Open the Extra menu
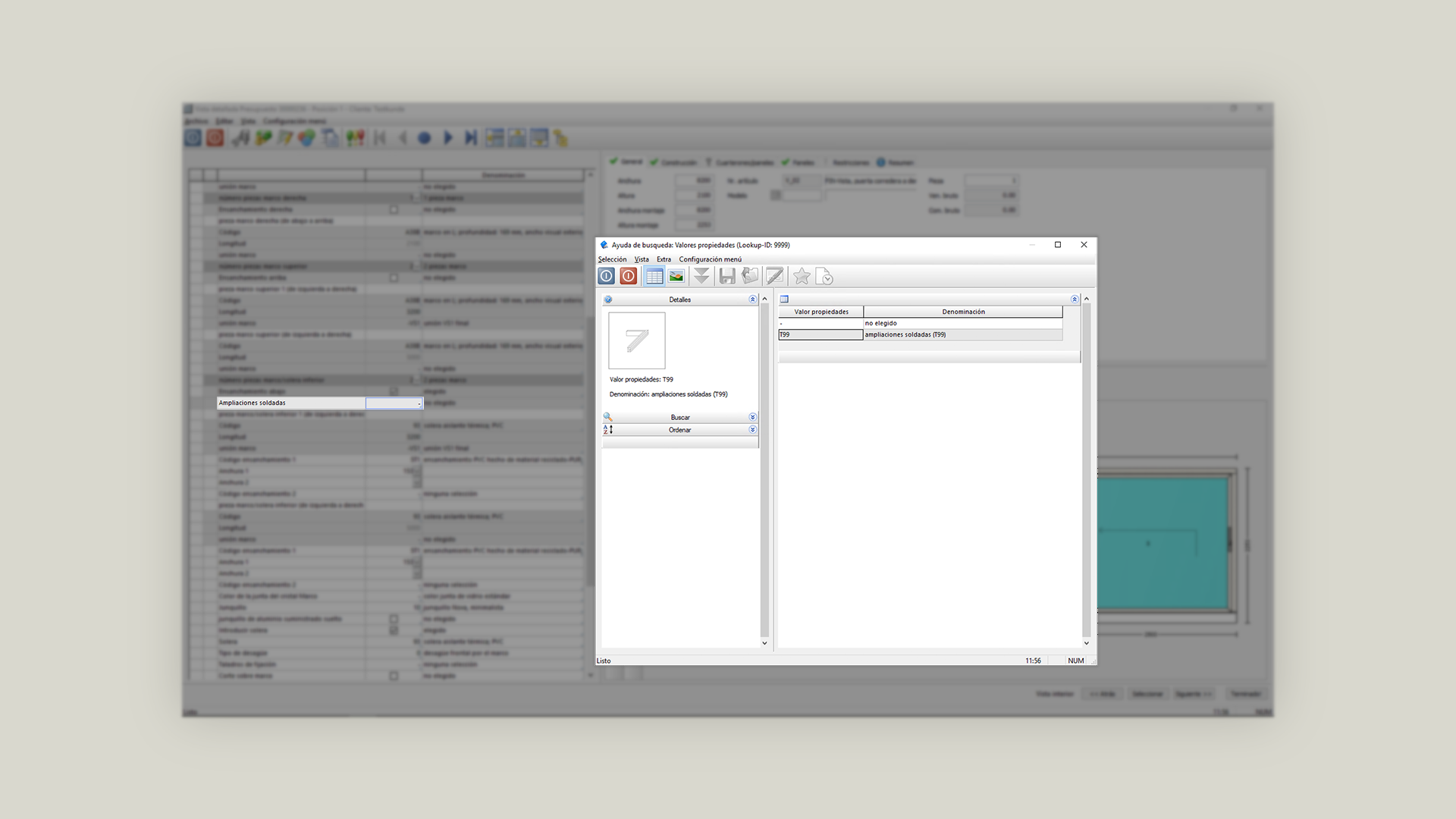The height and width of the screenshot is (819, 1456). pyautogui.click(x=664, y=259)
